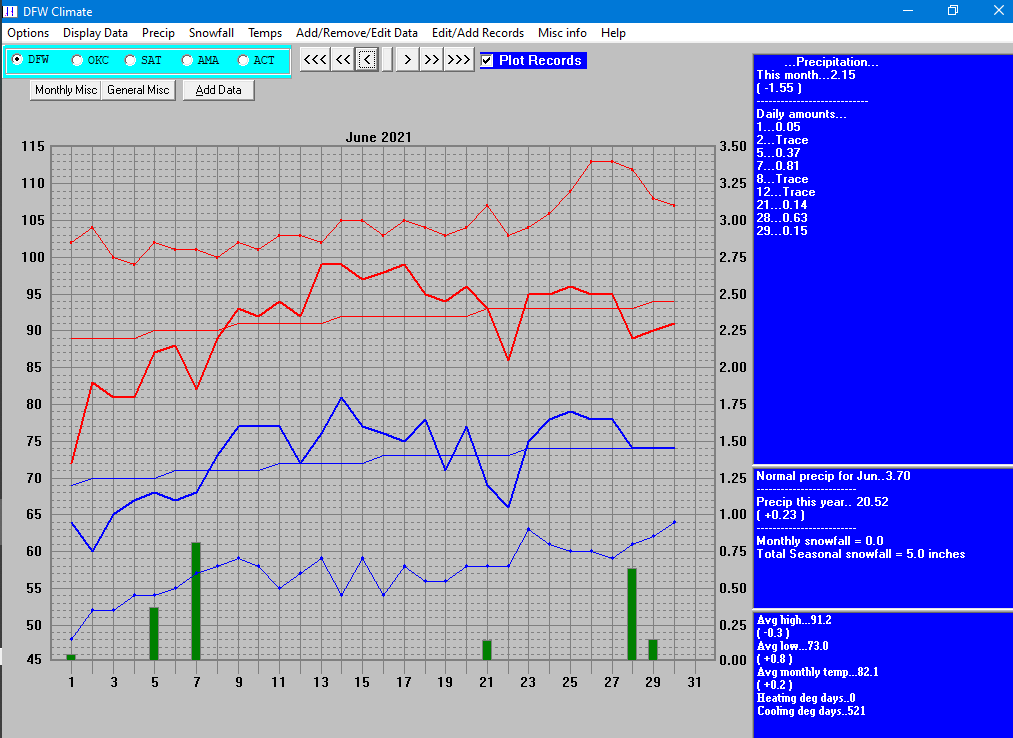
Task: Open the General Misc button
Action: 138,90
